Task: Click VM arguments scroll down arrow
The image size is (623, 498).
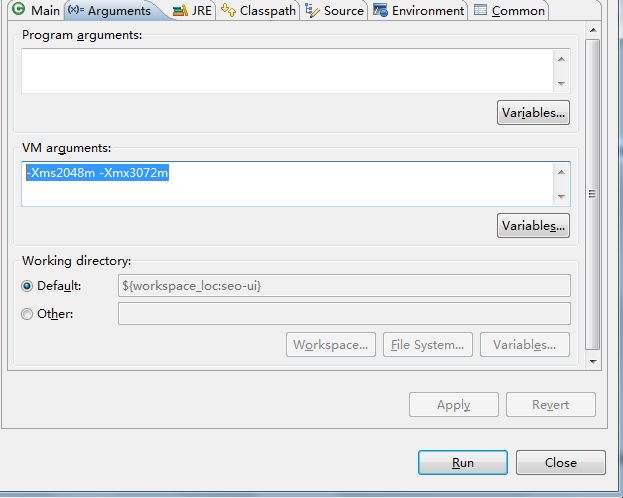Action: (561, 196)
